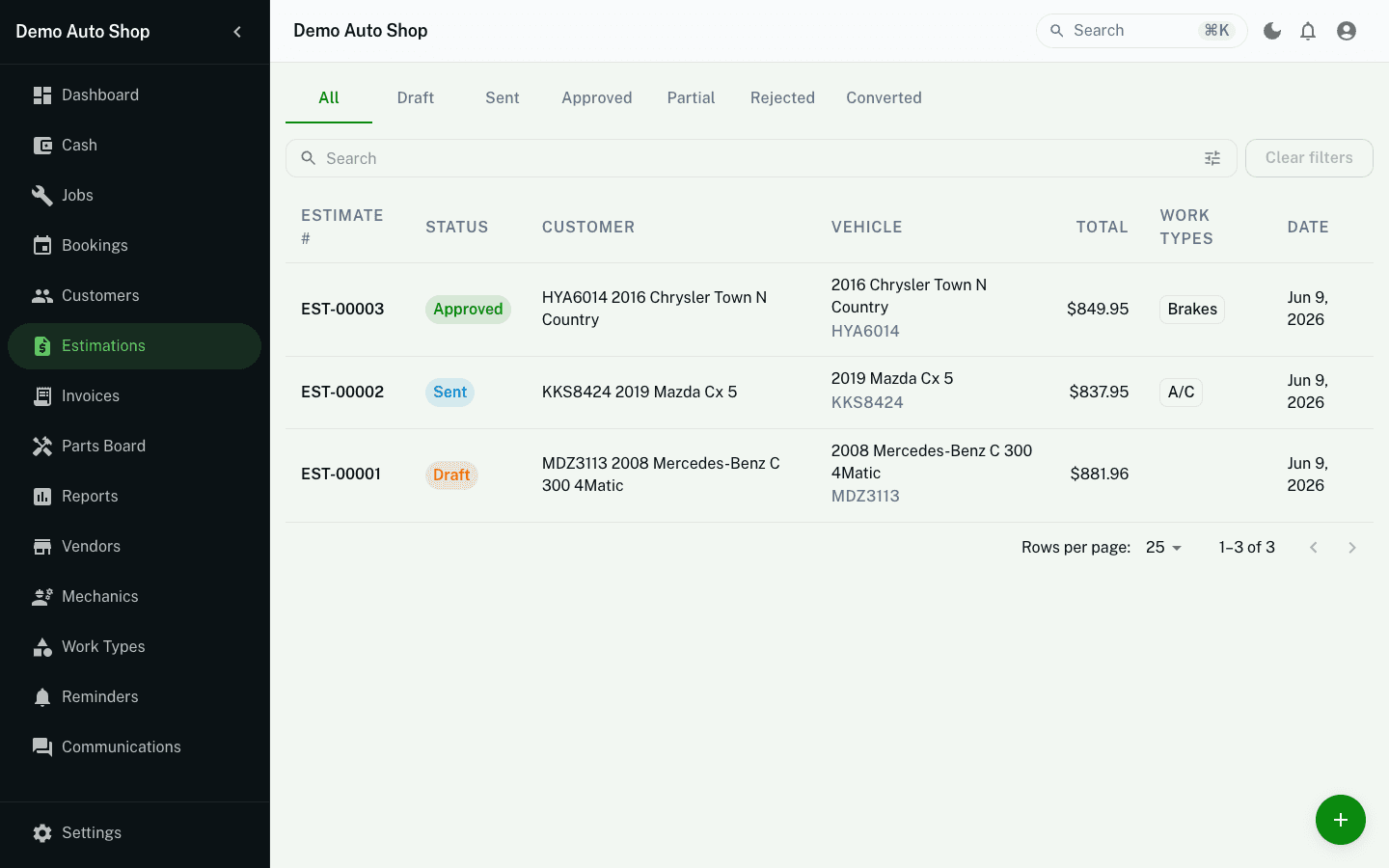
Task: Click the Brakes work type chip
Action: pos(1192,310)
